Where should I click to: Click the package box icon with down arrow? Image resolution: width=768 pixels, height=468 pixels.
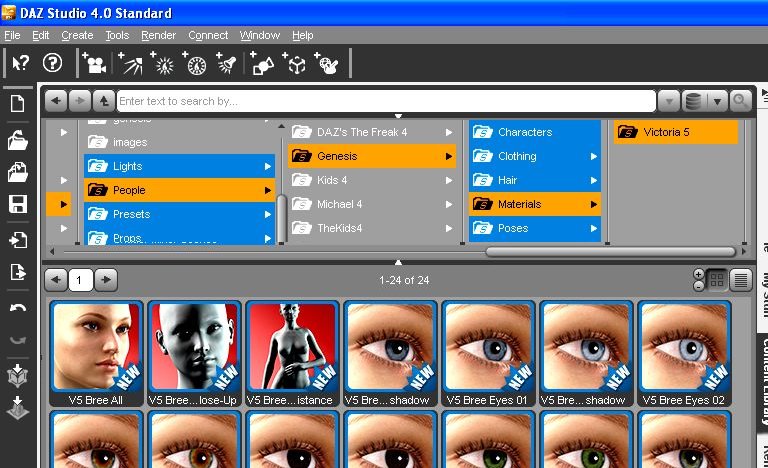pos(18,375)
